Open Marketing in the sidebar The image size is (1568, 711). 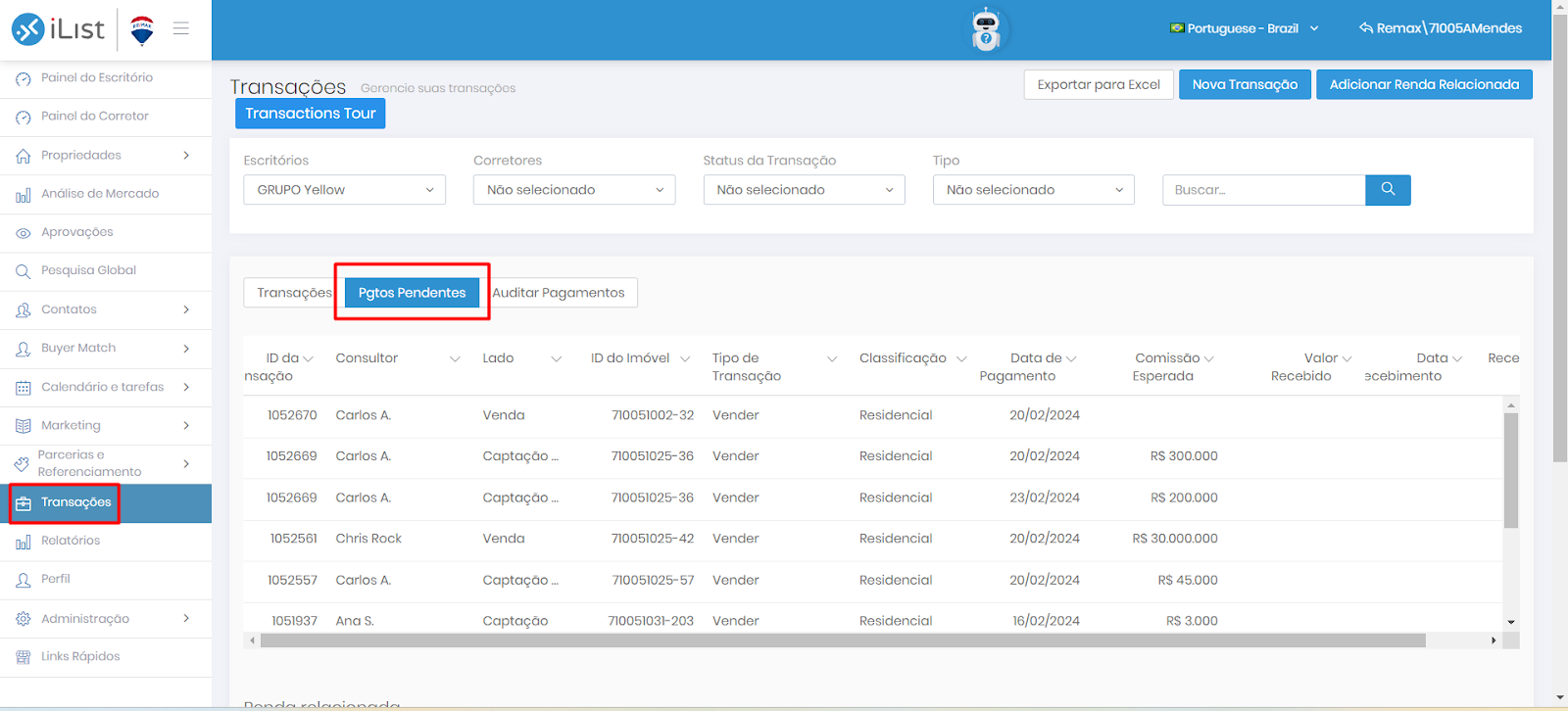click(x=106, y=426)
